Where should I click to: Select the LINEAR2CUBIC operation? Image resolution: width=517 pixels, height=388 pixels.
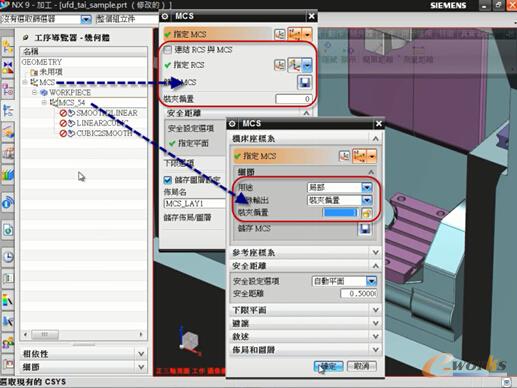[x=102, y=123]
